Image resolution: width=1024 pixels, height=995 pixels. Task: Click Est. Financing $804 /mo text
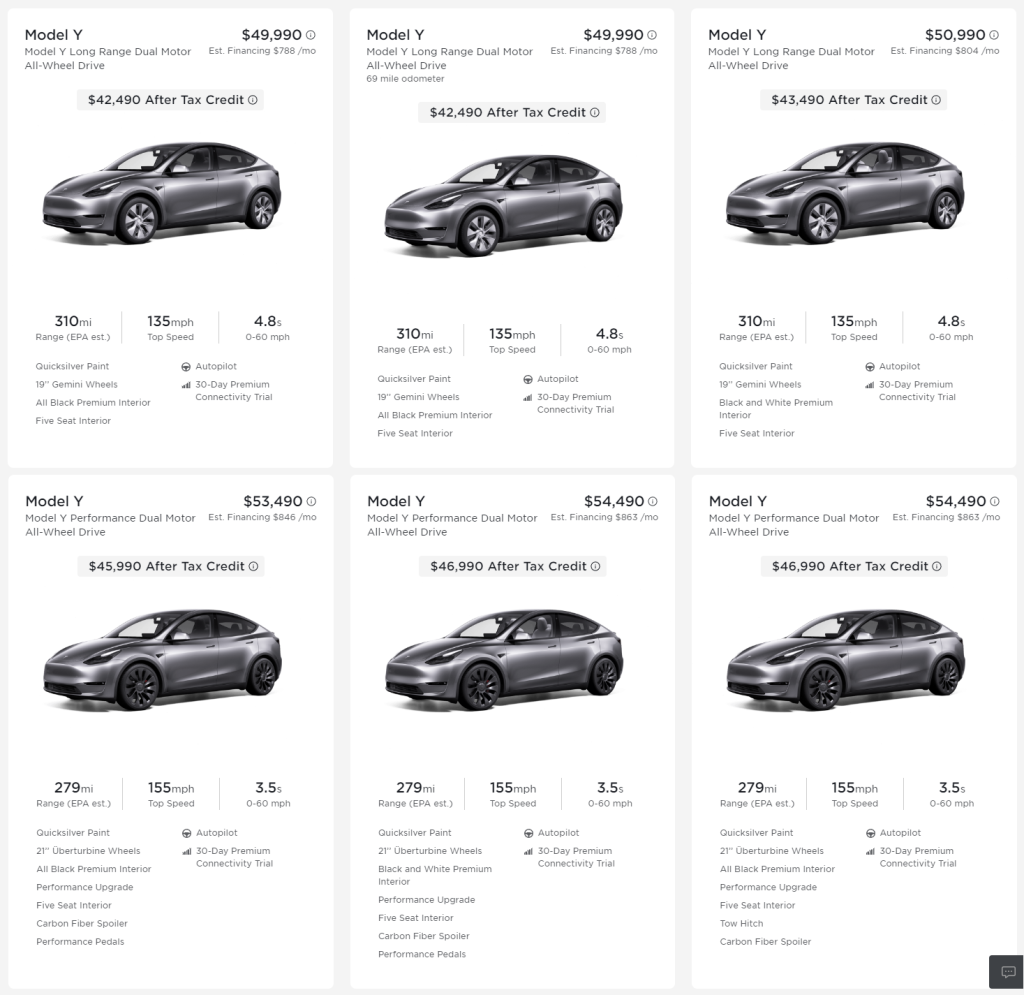[x=945, y=51]
